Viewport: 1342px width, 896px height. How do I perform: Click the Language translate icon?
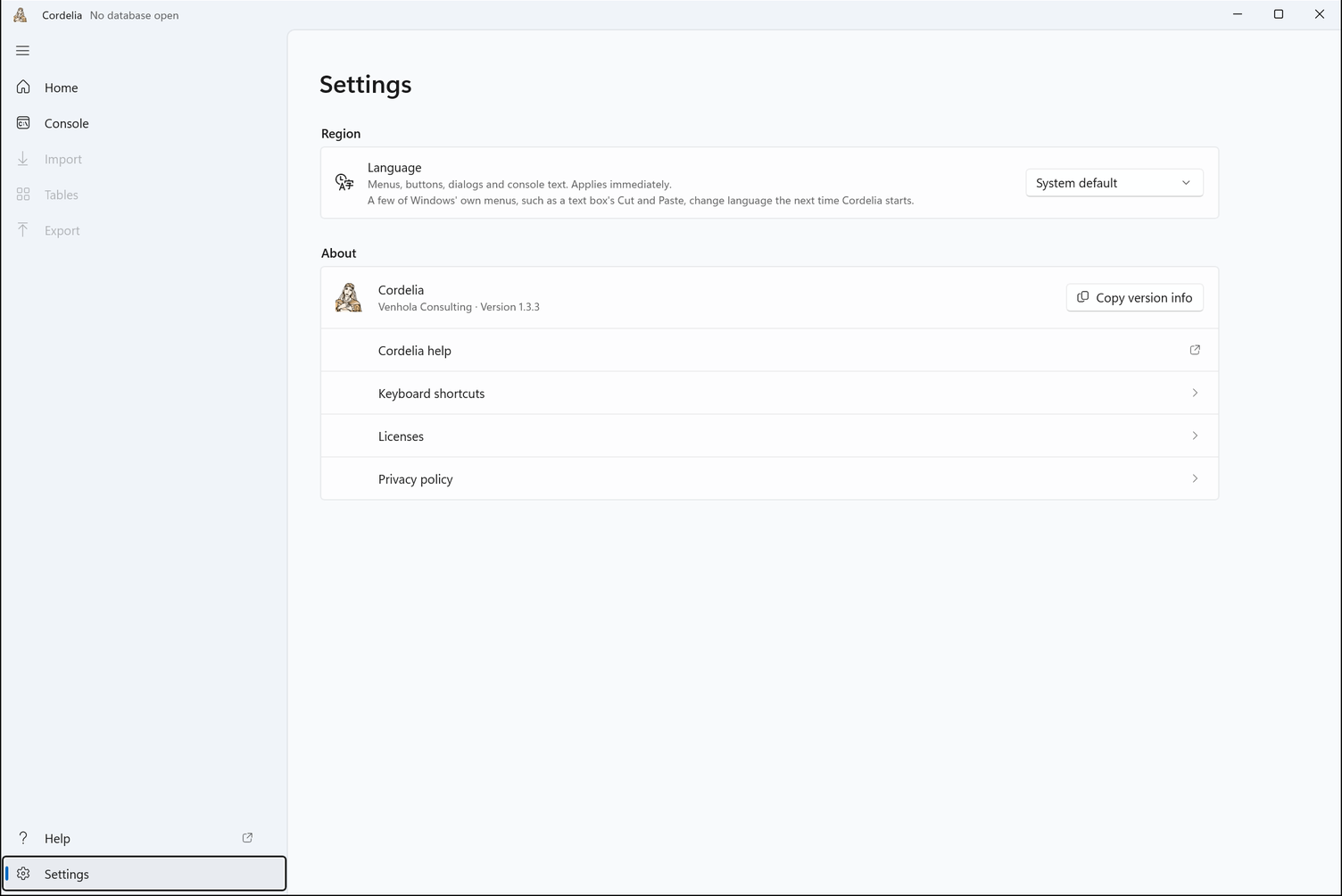pos(344,182)
